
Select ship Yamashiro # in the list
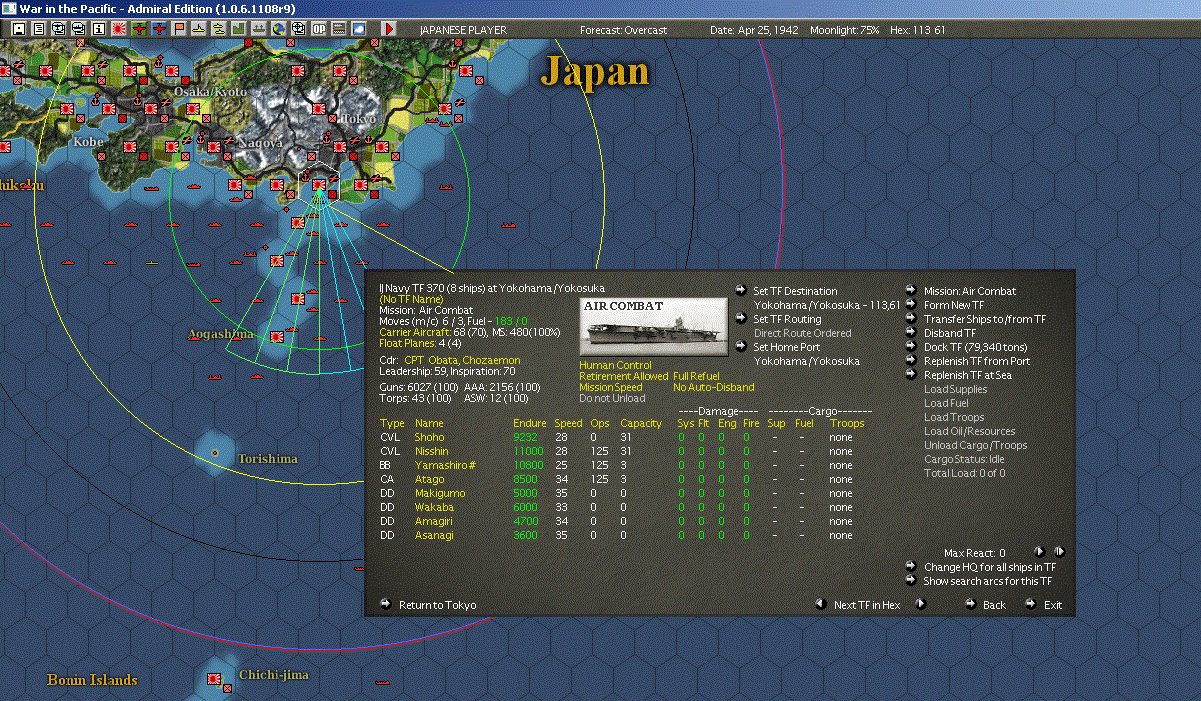click(444, 465)
